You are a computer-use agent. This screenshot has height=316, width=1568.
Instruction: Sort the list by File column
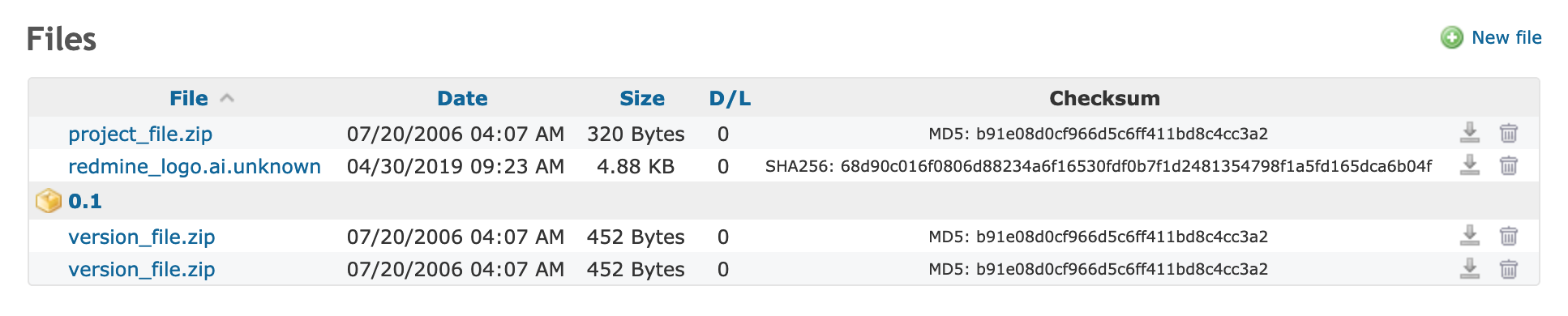[x=189, y=98]
